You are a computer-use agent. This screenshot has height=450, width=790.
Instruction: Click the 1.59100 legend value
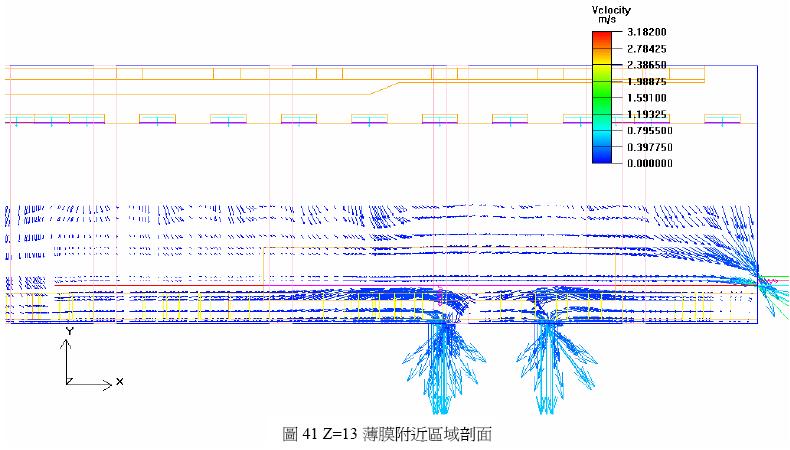tap(647, 98)
